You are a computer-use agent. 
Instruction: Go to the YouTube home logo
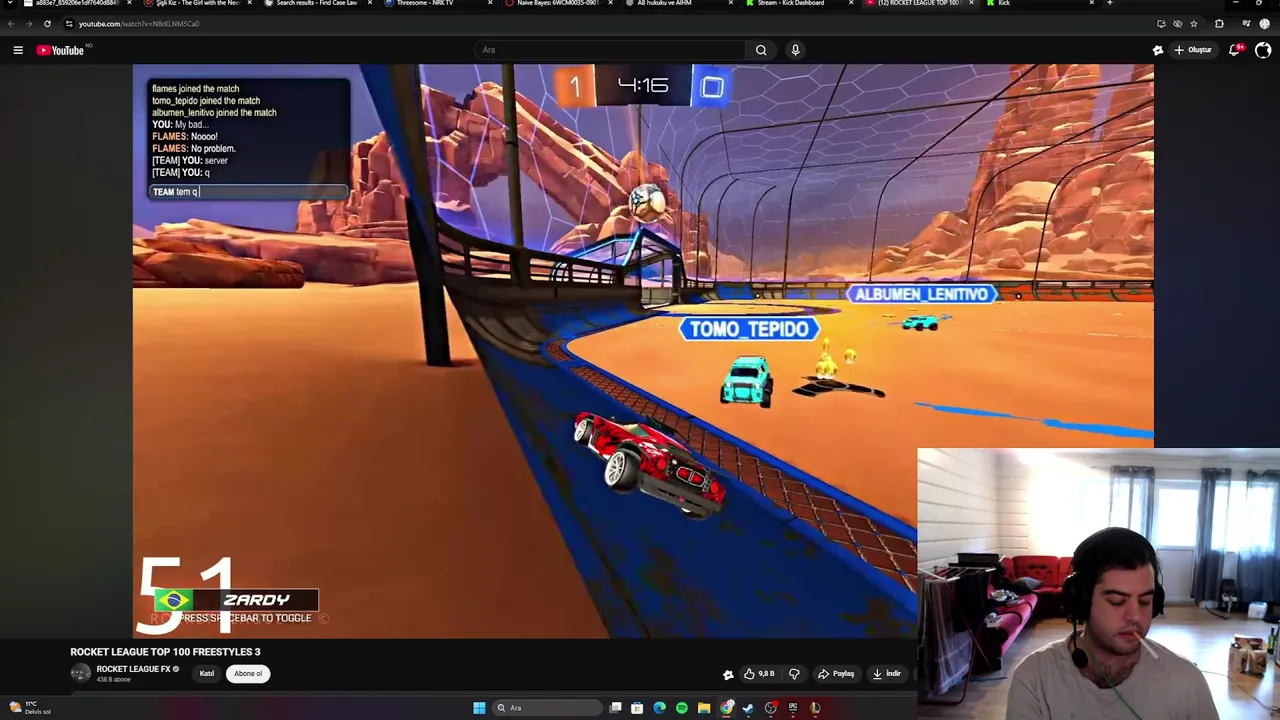click(x=61, y=50)
